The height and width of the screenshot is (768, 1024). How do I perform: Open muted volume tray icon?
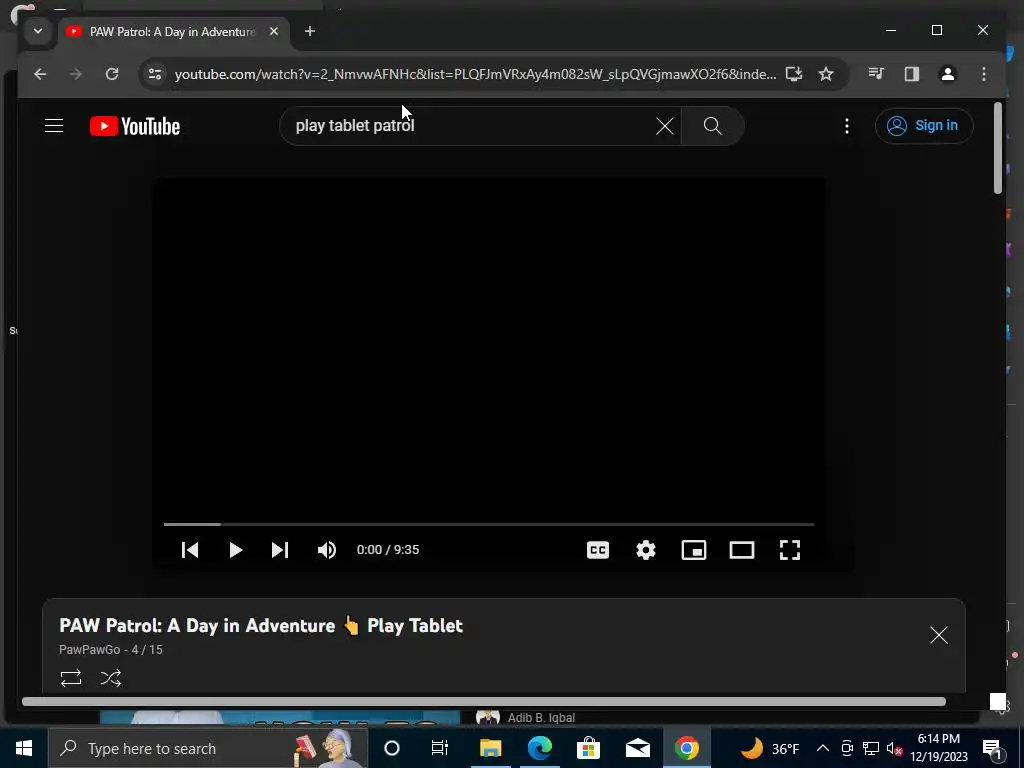tap(894, 748)
